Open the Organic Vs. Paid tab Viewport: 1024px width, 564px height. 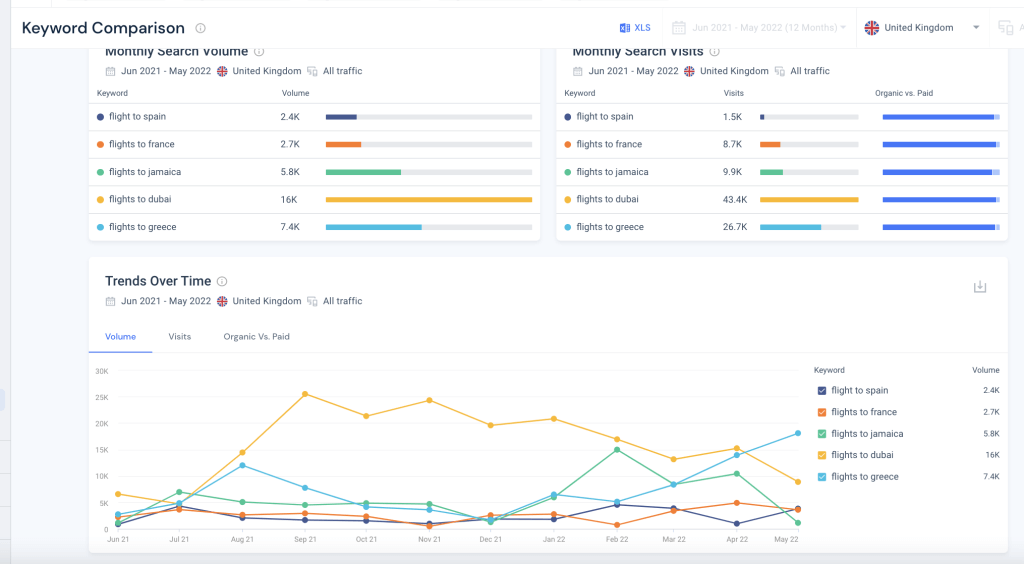[257, 337]
